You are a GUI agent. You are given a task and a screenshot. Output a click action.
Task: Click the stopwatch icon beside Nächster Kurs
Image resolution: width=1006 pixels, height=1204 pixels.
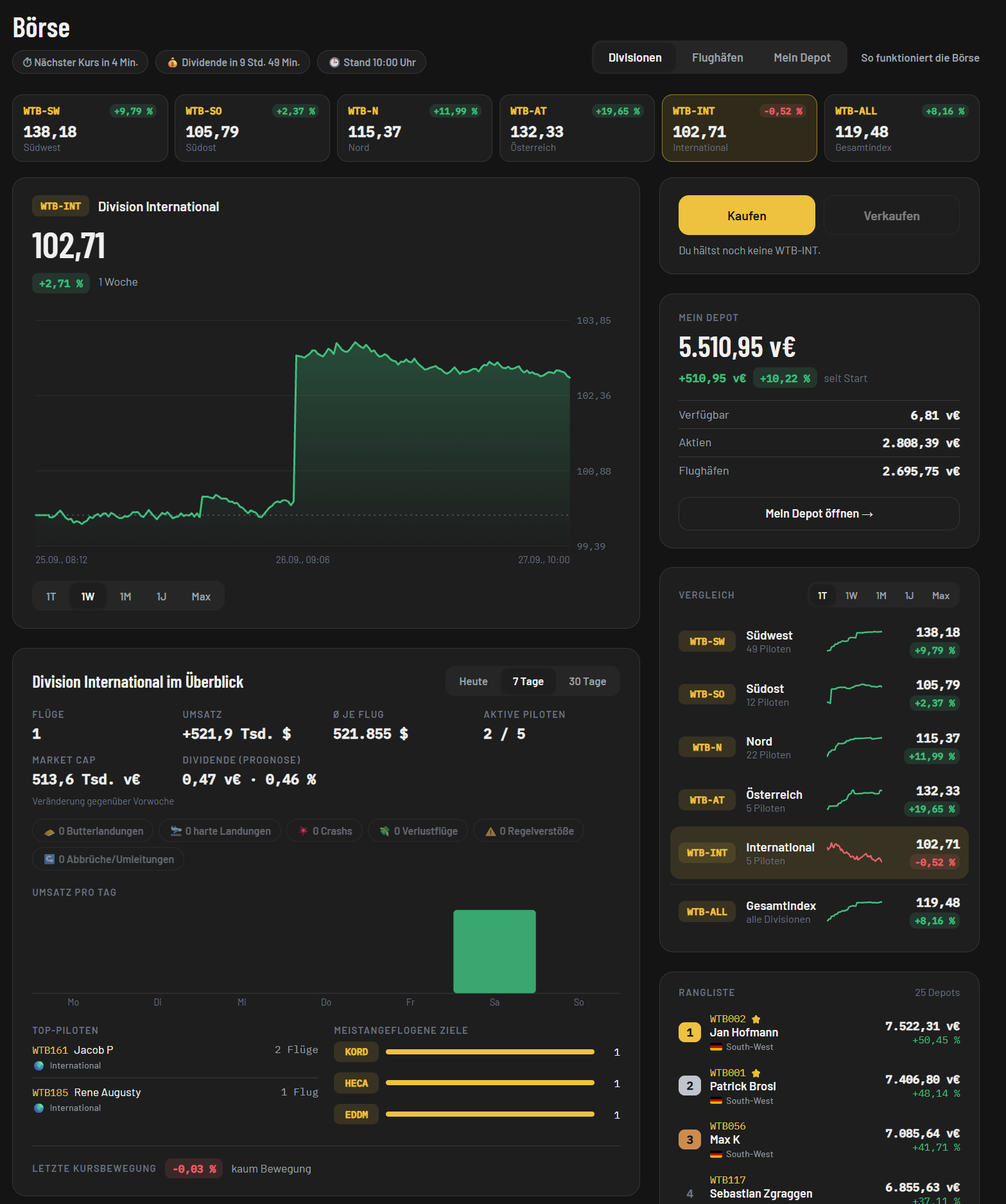pos(28,62)
